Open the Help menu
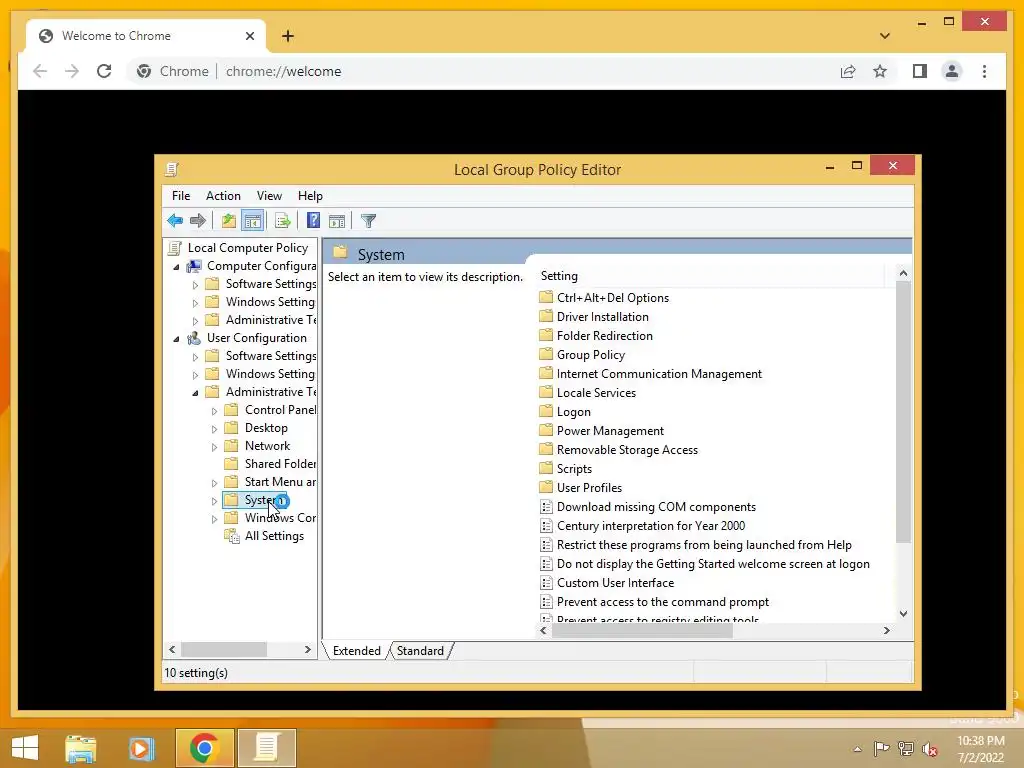 coord(310,196)
